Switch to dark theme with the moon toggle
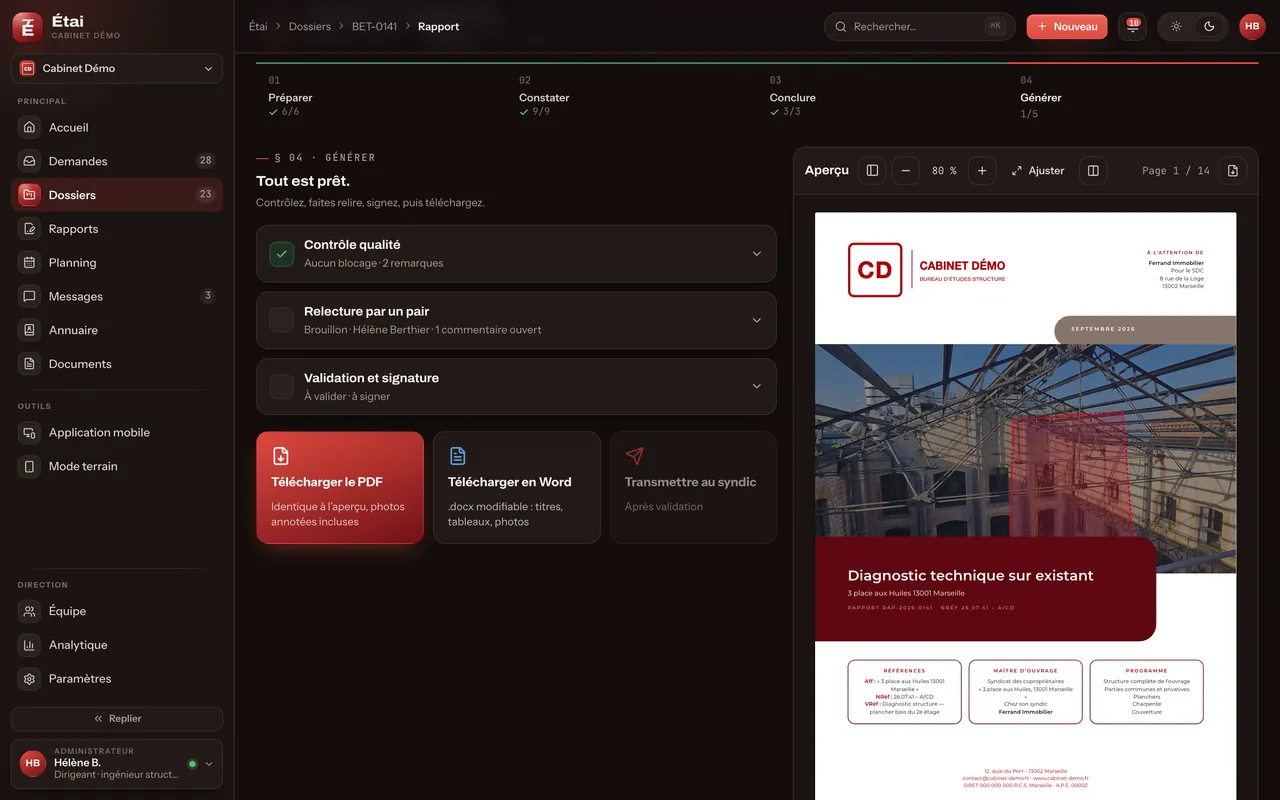 (x=1209, y=27)
